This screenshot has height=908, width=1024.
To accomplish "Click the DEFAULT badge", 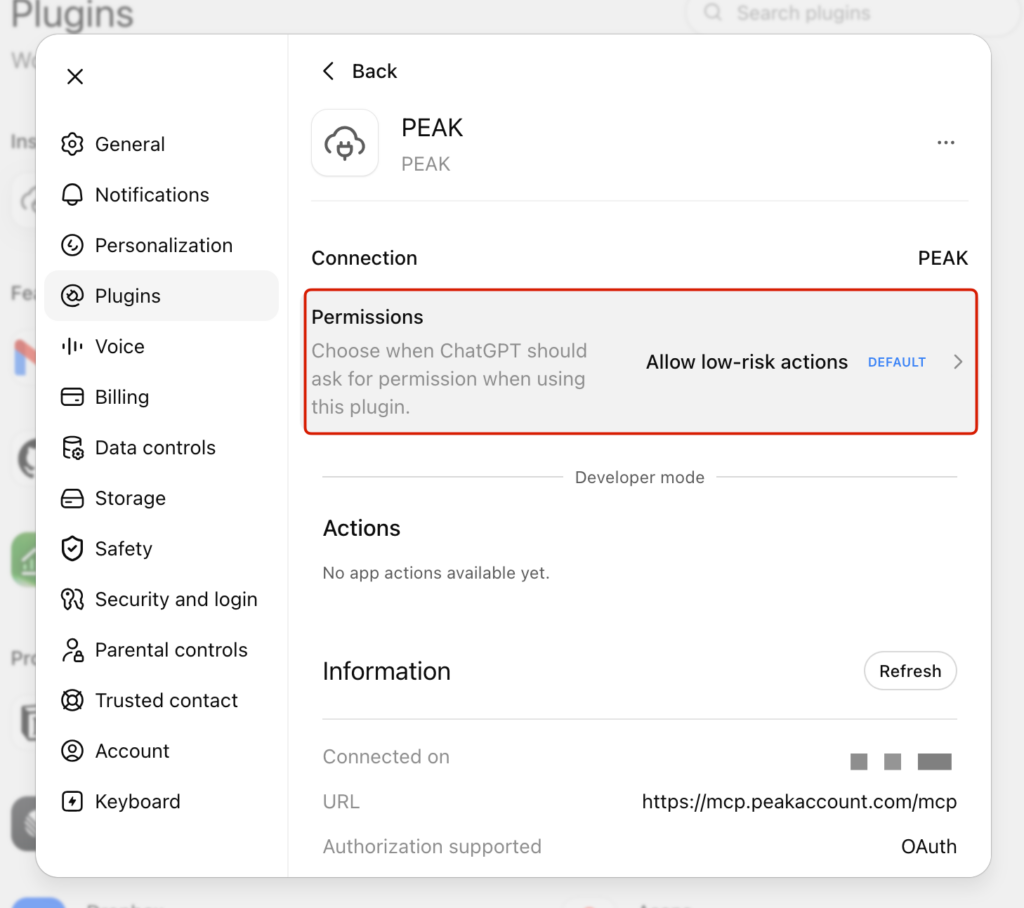I will point(897,362).
